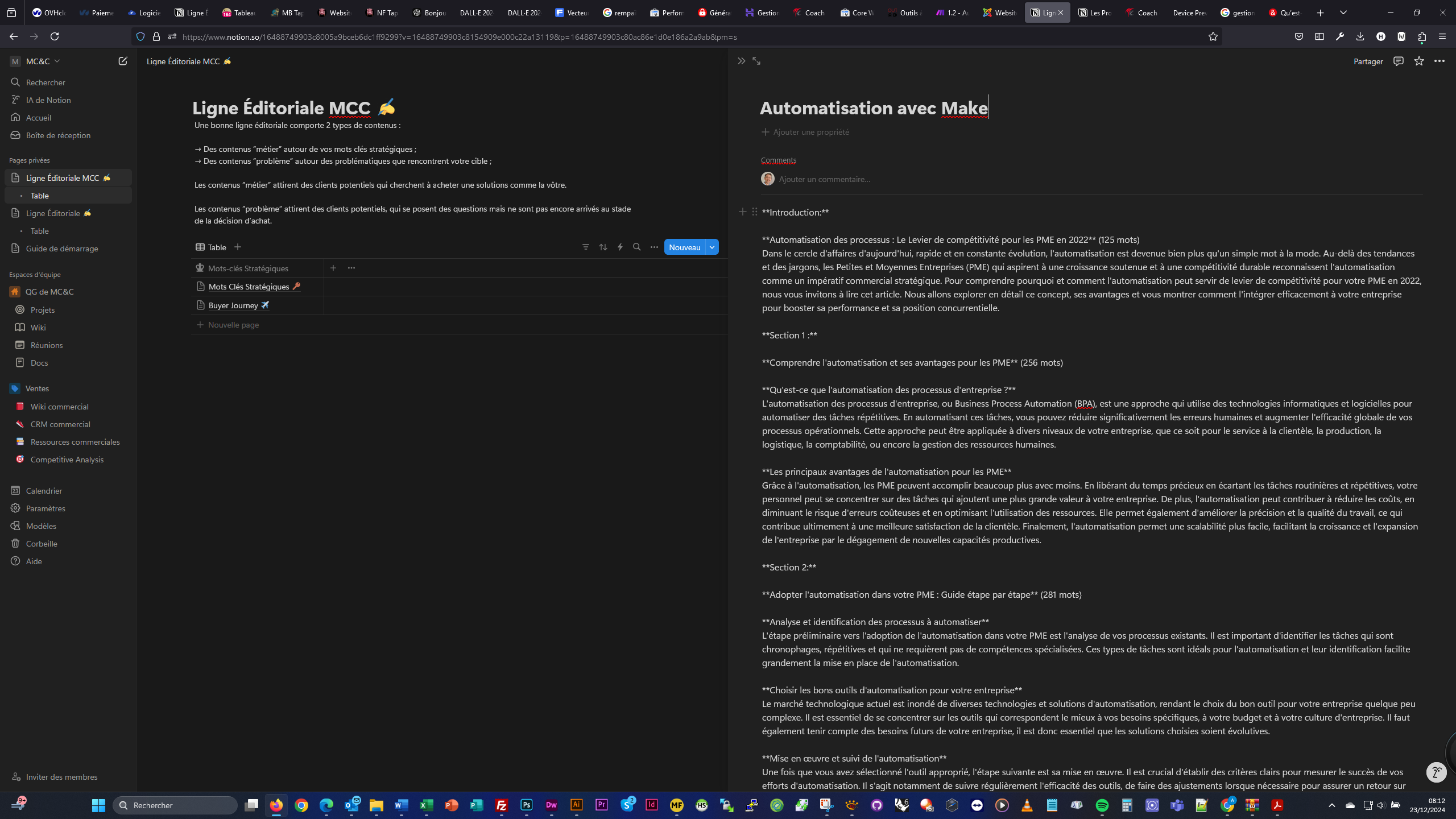Click the star/favorite icon top right
This screenshot has height=819, width=1456.
[1419, 61]
